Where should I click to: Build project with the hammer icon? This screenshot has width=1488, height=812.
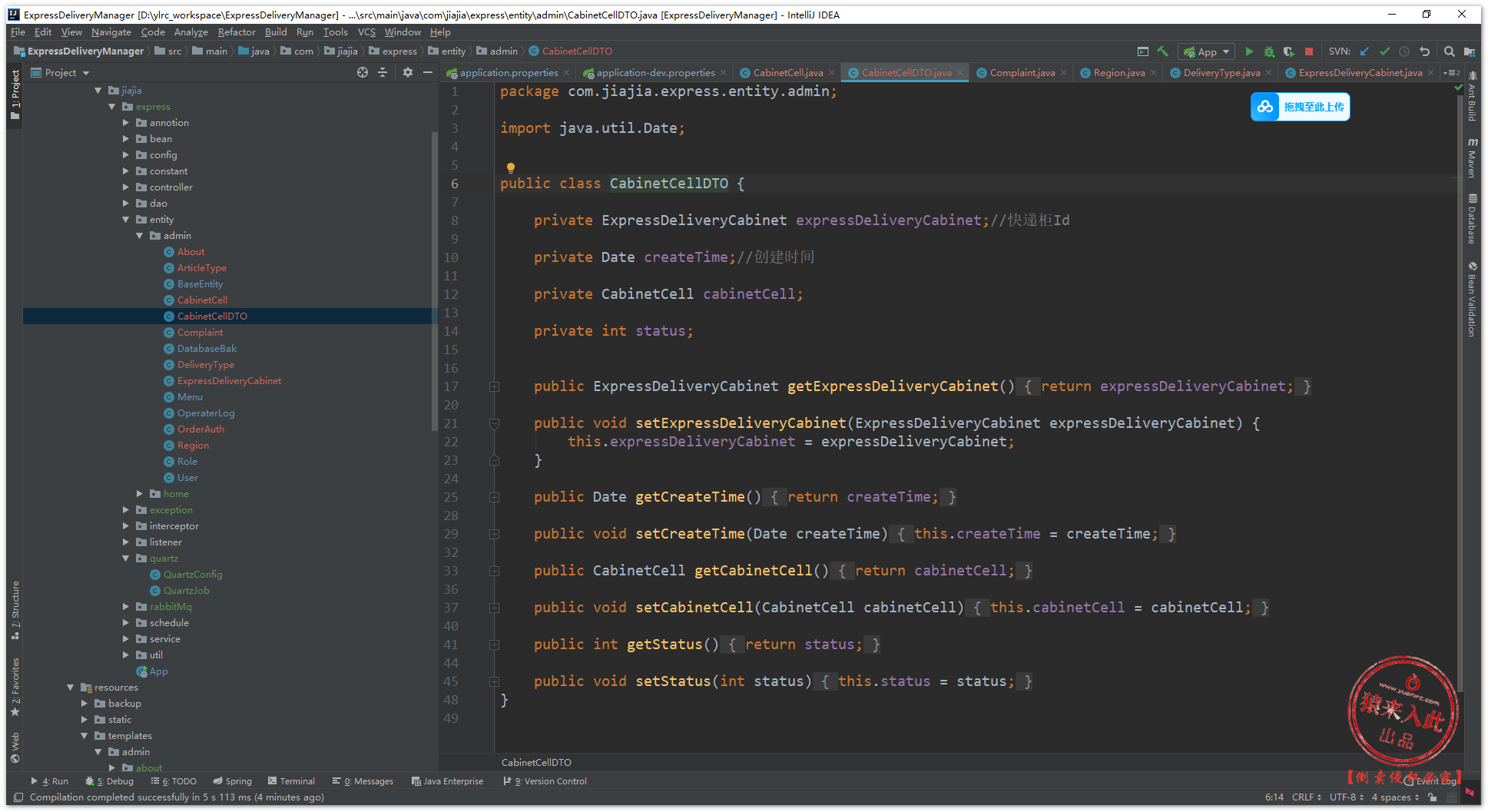pyautogui.click(x=1163, y=51)
